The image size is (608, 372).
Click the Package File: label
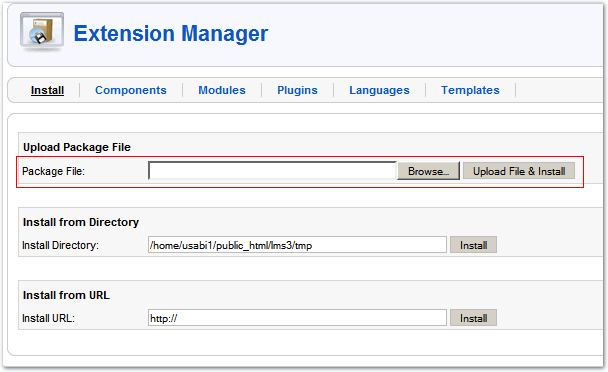coord(54,171)
